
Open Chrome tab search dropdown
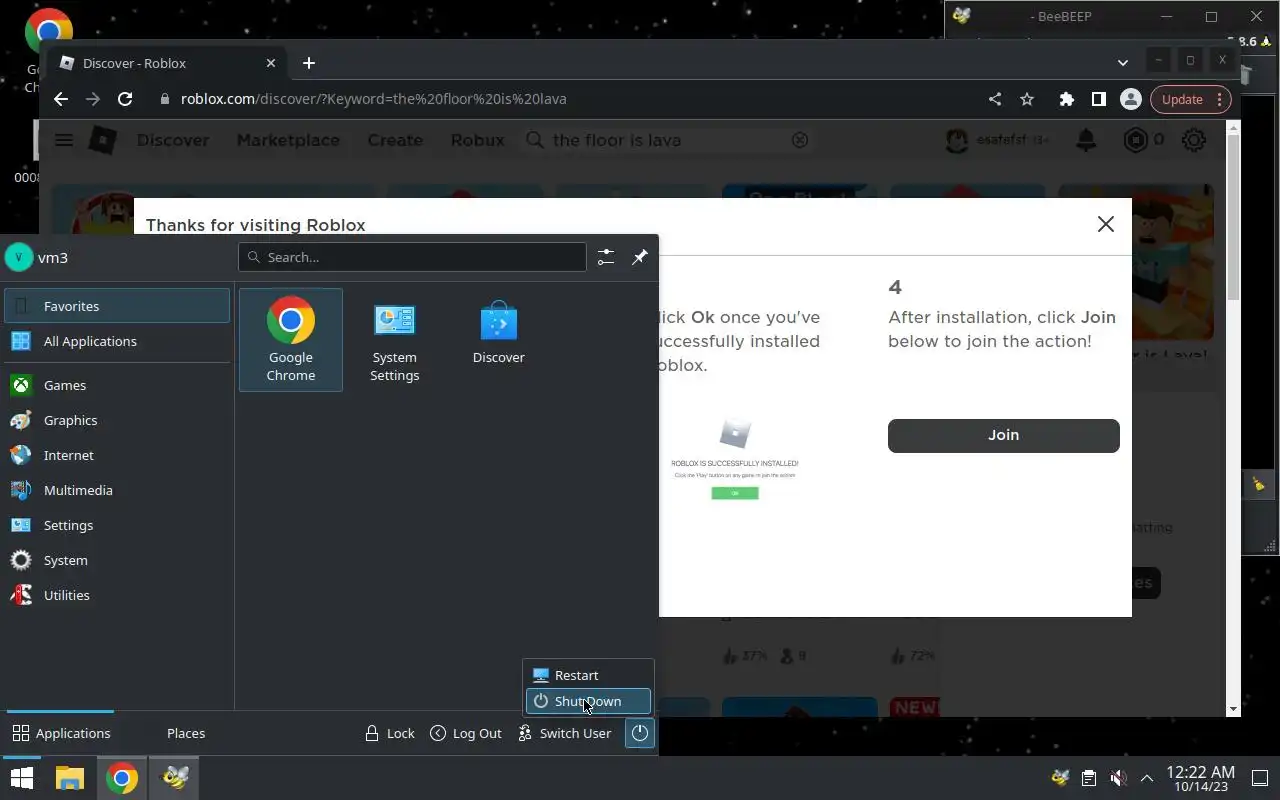[x=1122, y=63]
